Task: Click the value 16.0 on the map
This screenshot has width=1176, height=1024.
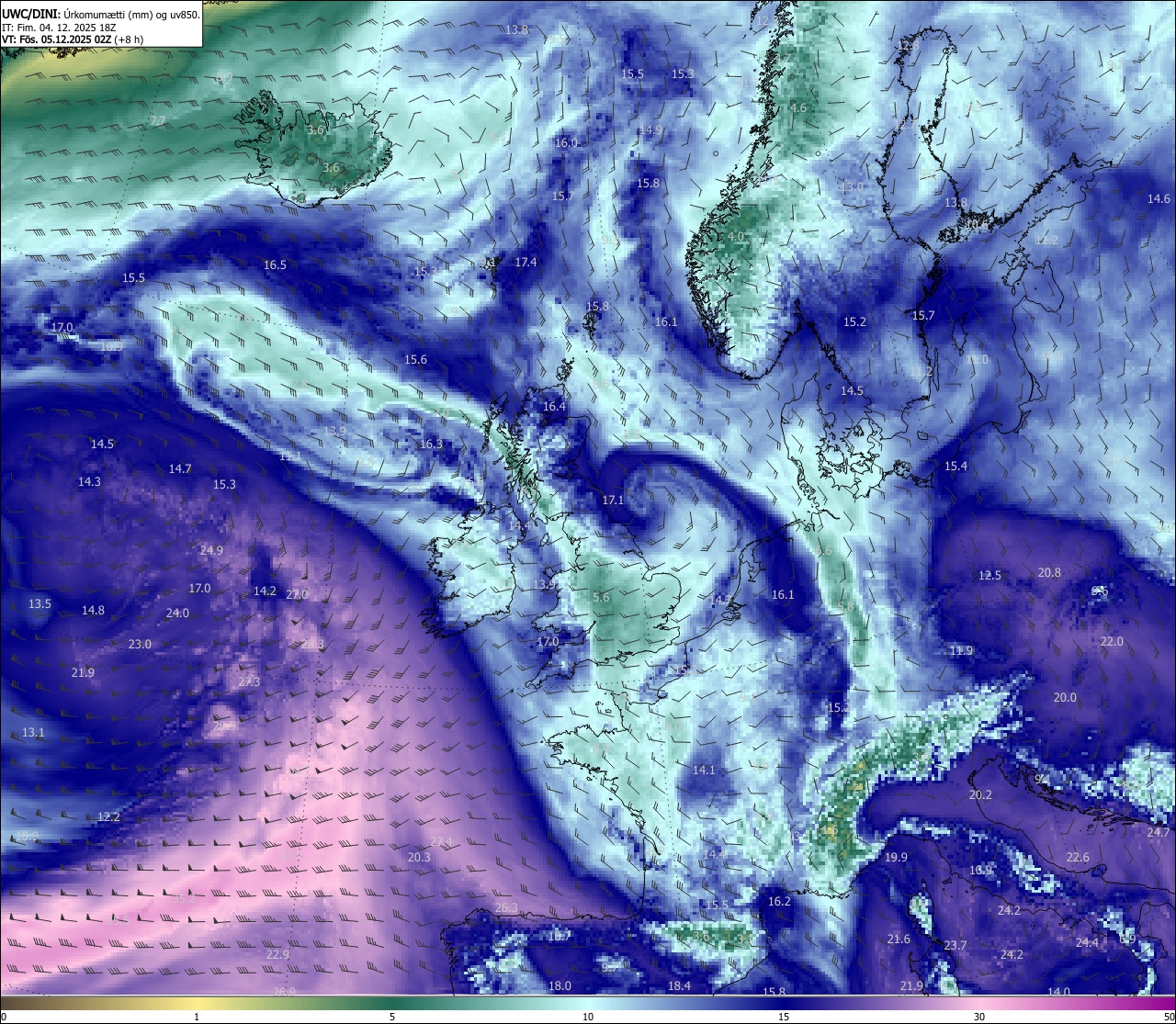Action: tap(566, 143)
